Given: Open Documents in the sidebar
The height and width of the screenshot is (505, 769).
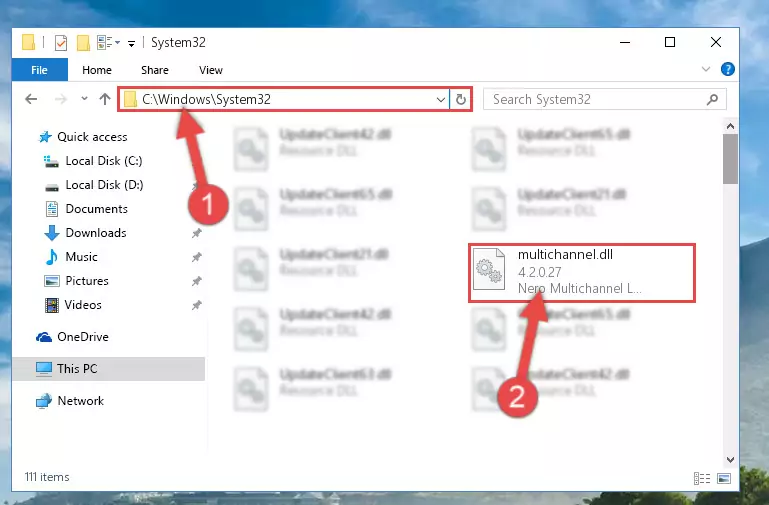Looking at the screenshot, I should [97, 209].
